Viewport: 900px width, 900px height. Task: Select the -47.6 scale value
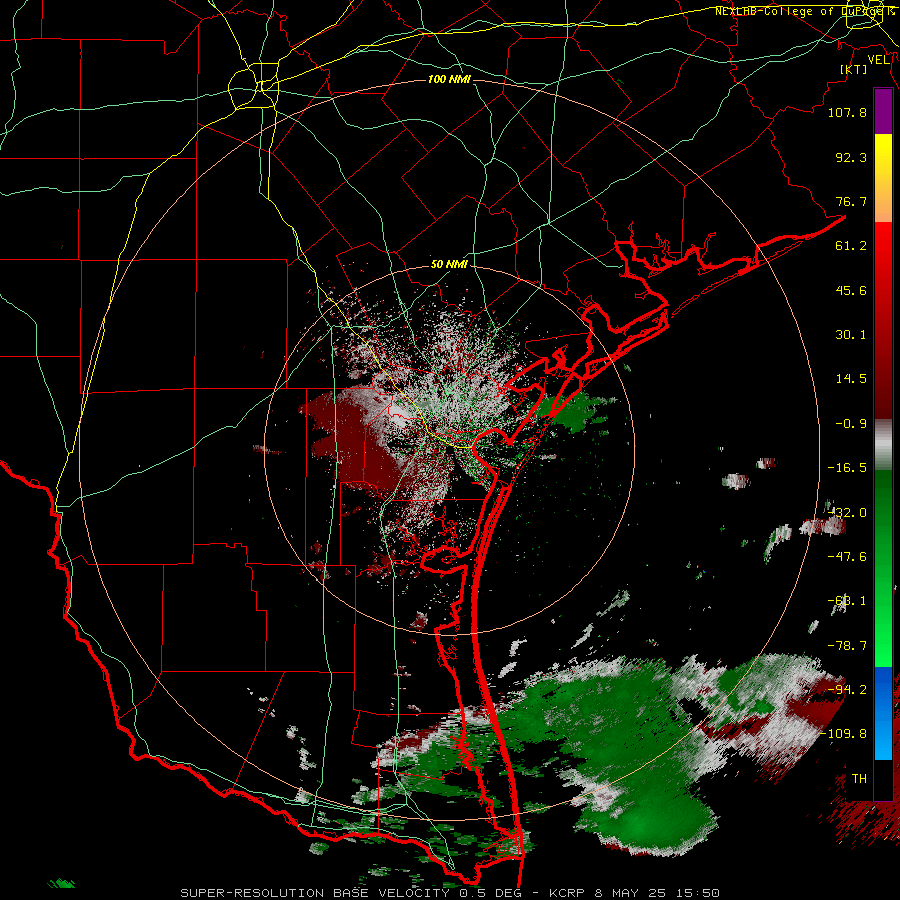pyautogui.click(x=847, y=557)
